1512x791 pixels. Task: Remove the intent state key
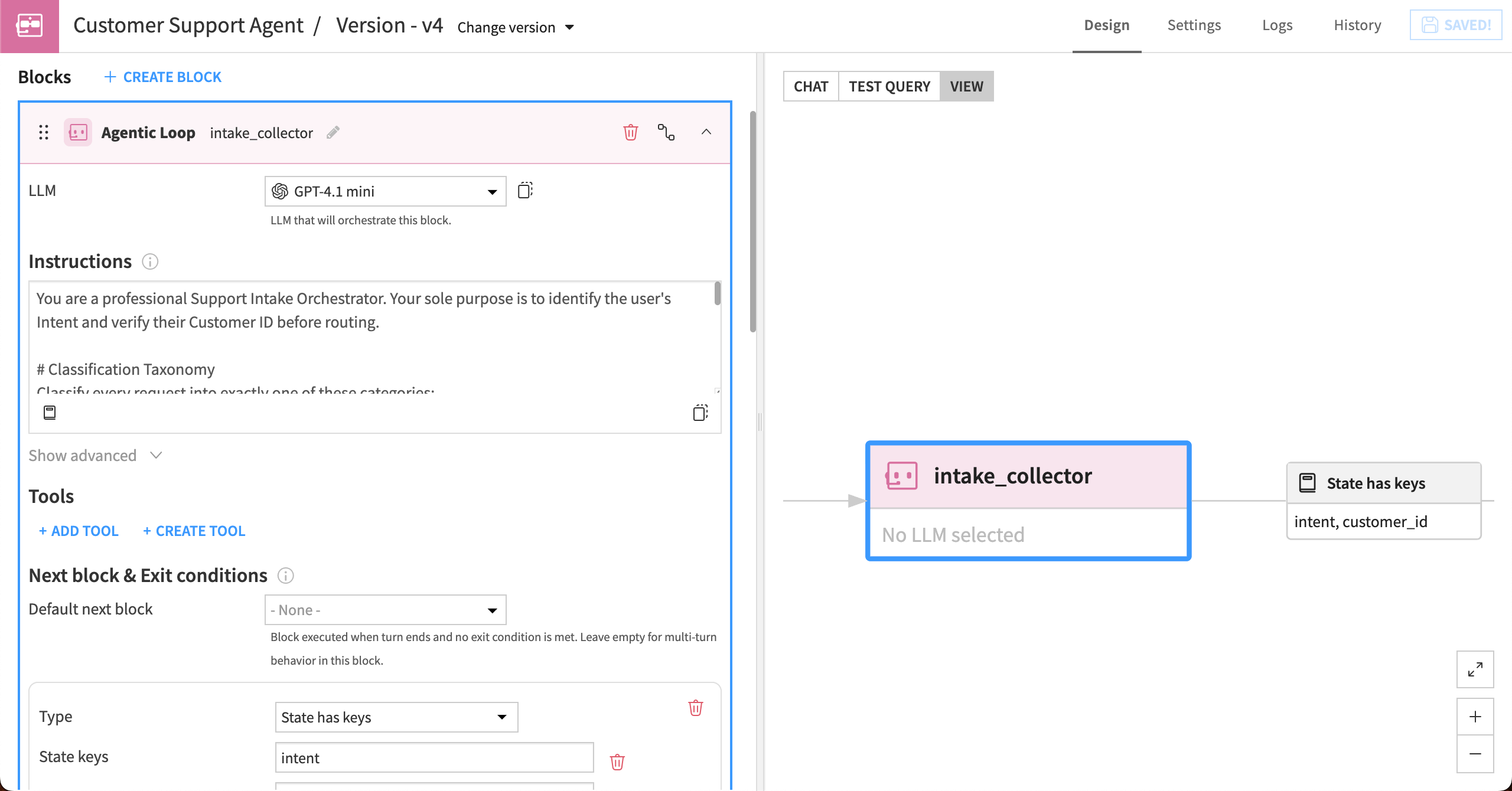point(617,761)
